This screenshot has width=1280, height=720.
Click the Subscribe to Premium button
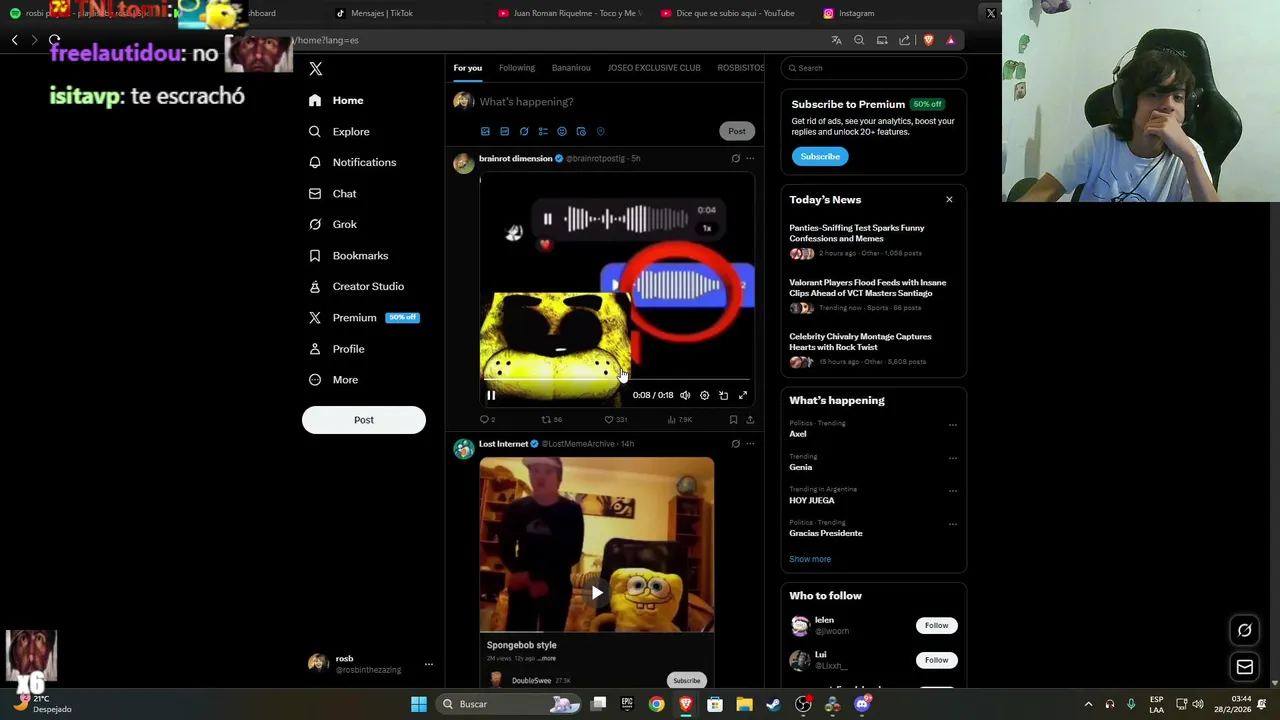click(x=820, y=156)
